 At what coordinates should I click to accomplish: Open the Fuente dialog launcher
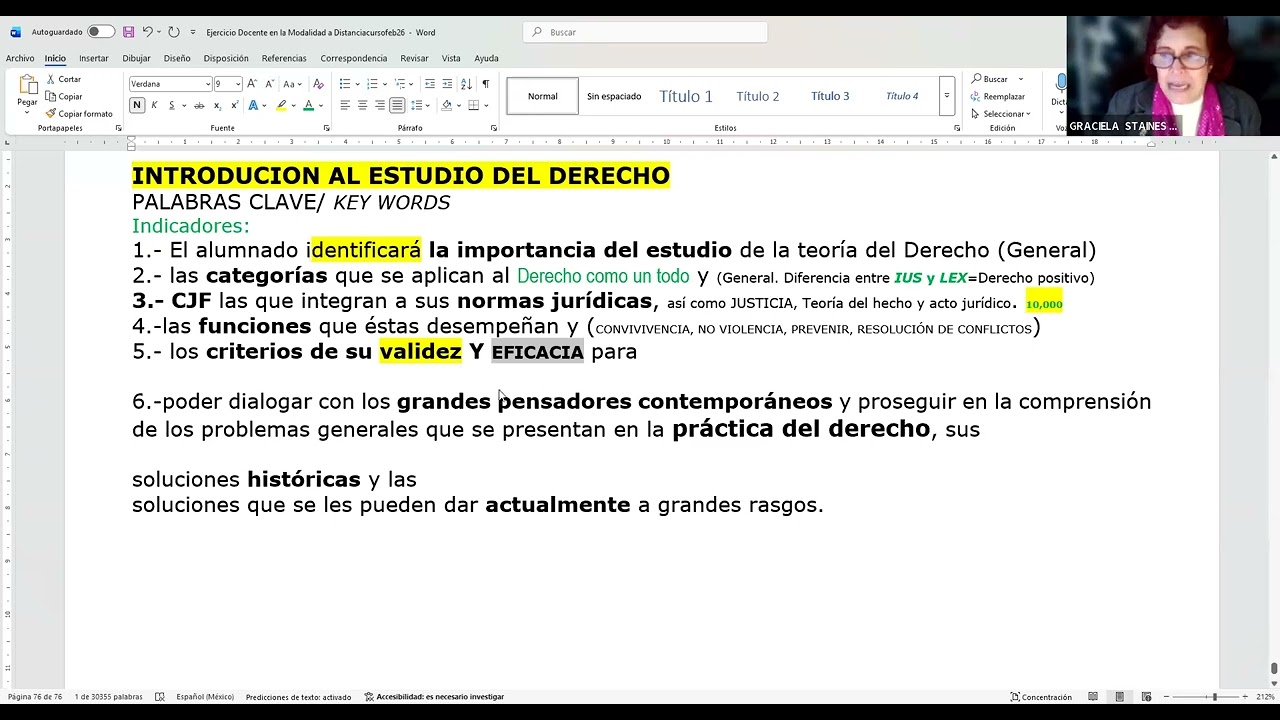326,128
